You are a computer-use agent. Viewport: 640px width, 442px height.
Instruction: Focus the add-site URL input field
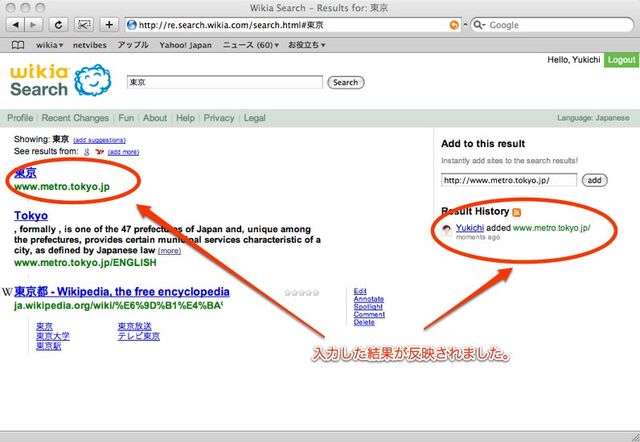point(509,180)
